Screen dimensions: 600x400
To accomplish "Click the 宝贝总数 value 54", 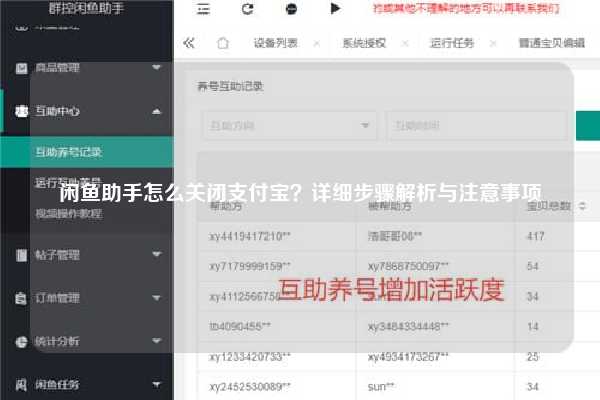I will pyautogui.click(x=533, y=266).
